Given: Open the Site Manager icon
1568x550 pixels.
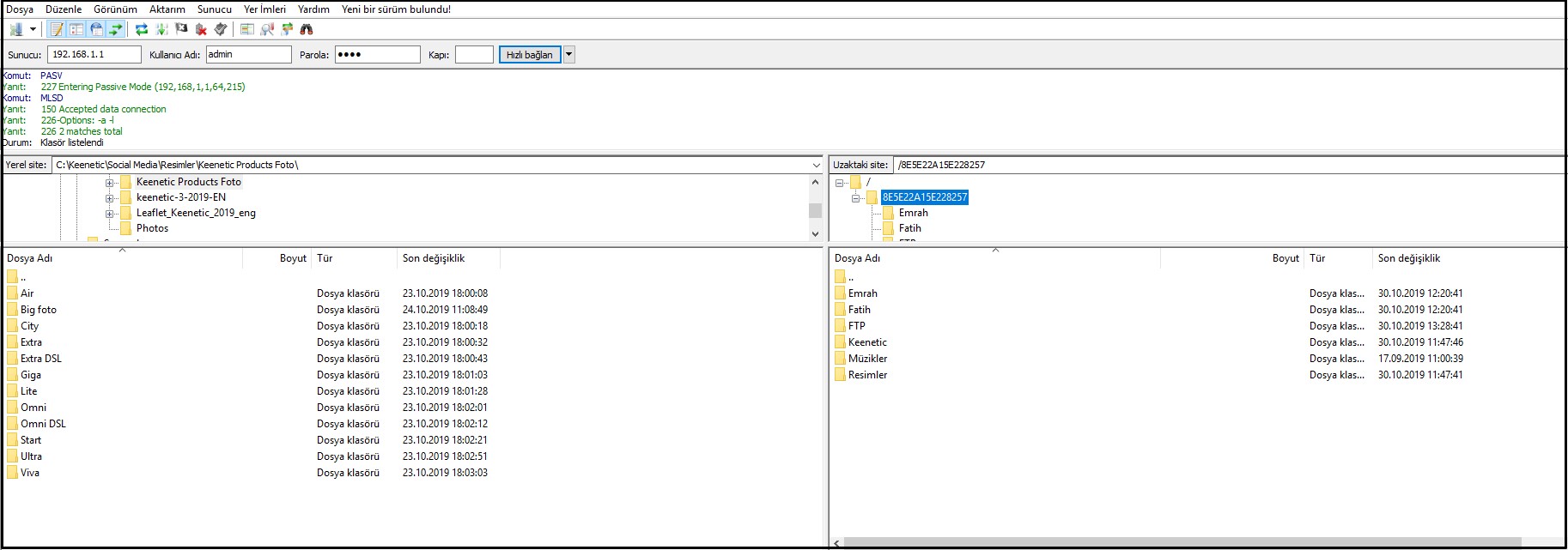Looking at the screenshot, I should (x=16, y=29).
